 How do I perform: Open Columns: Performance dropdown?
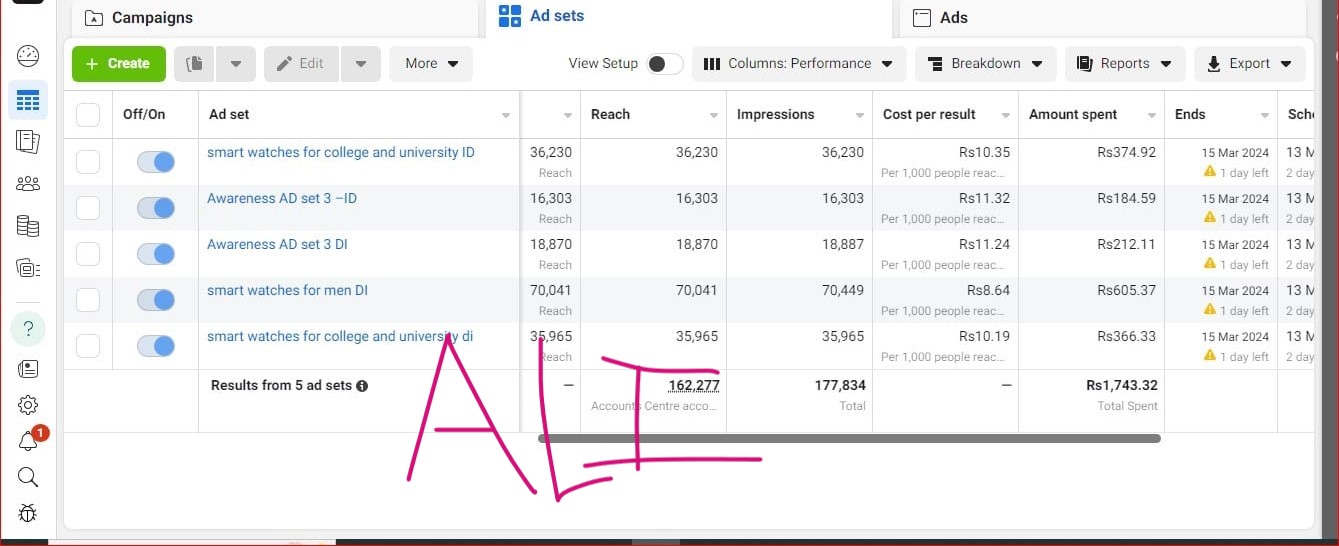(799, 64)
